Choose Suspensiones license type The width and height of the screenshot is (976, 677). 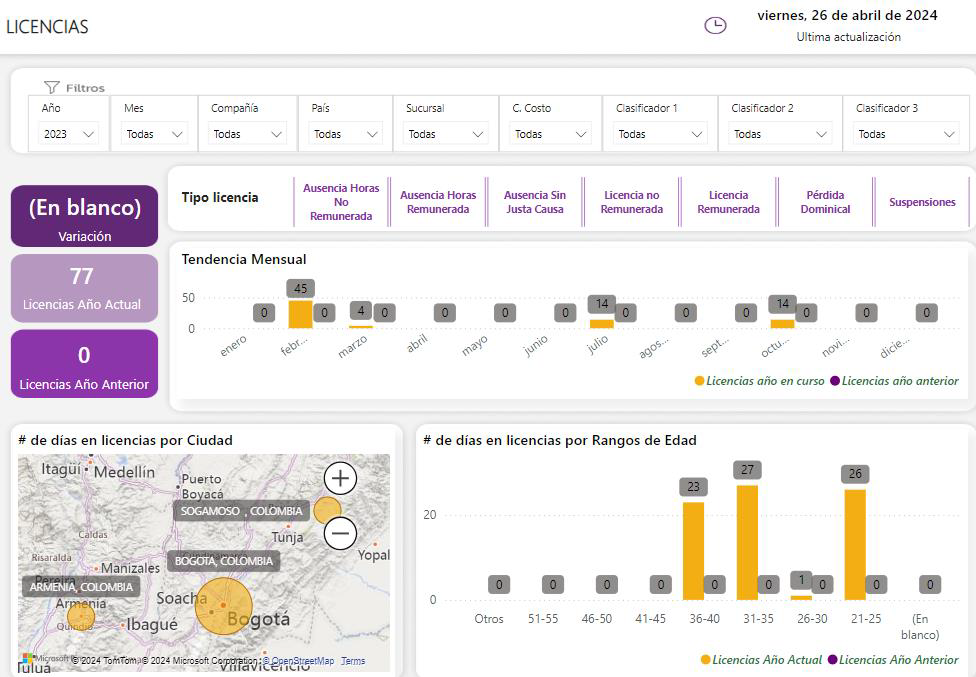[x=922, y=202]
